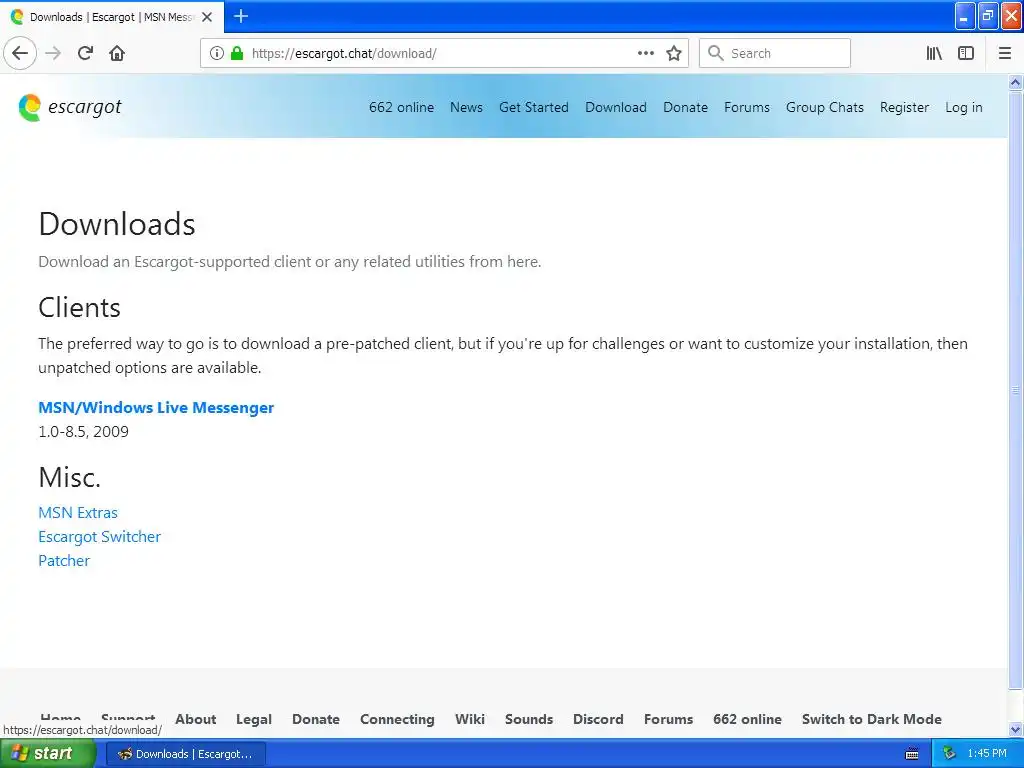Open a new tab with plus button
Screen dimensions: 1024x768
(241, 16)
